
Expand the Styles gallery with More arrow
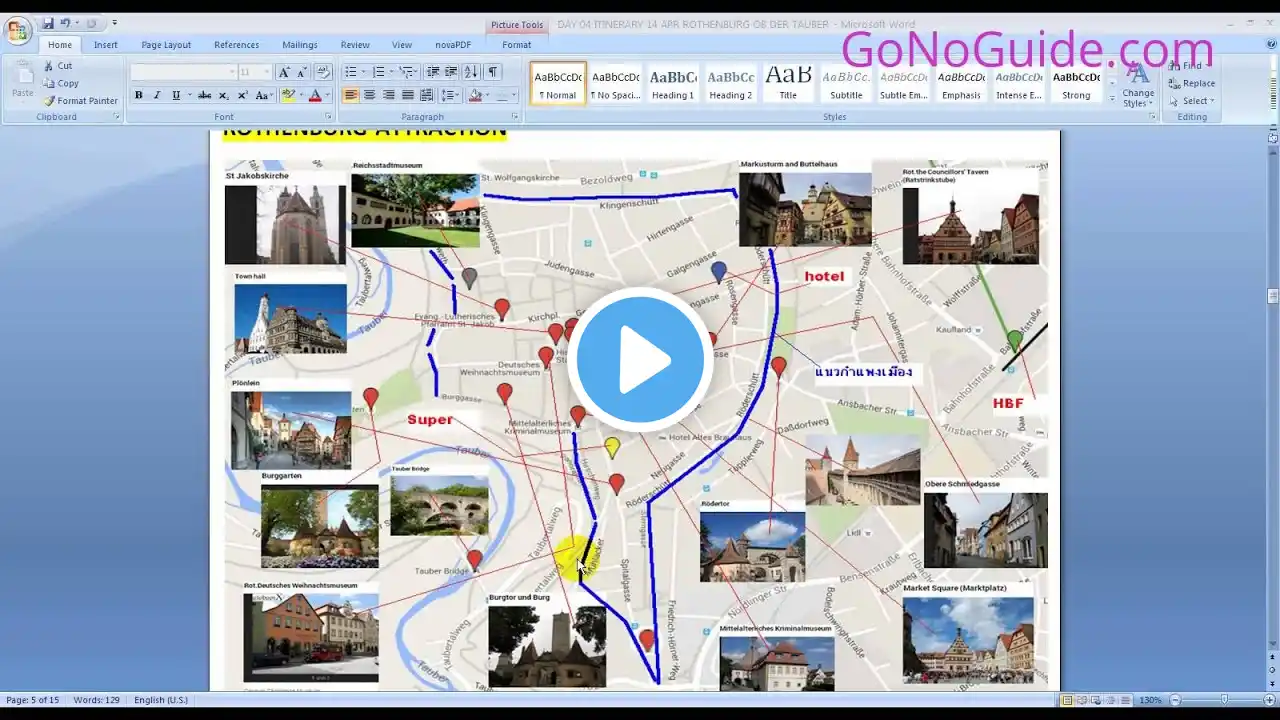[1111, 100]
